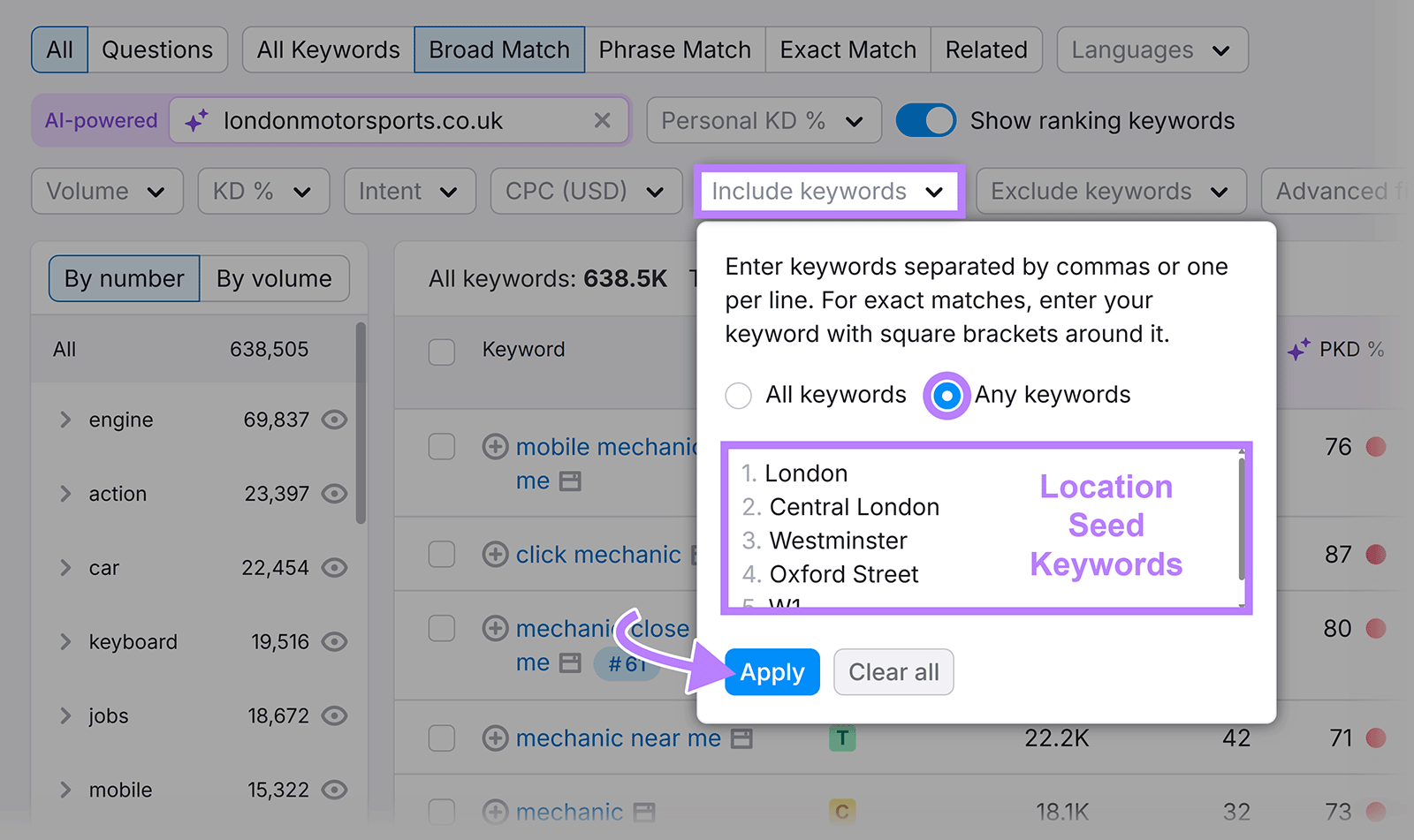Expand the Exclude keywords dropdown
Viewport: 1414px width, 840px height.
(1110, 191)
